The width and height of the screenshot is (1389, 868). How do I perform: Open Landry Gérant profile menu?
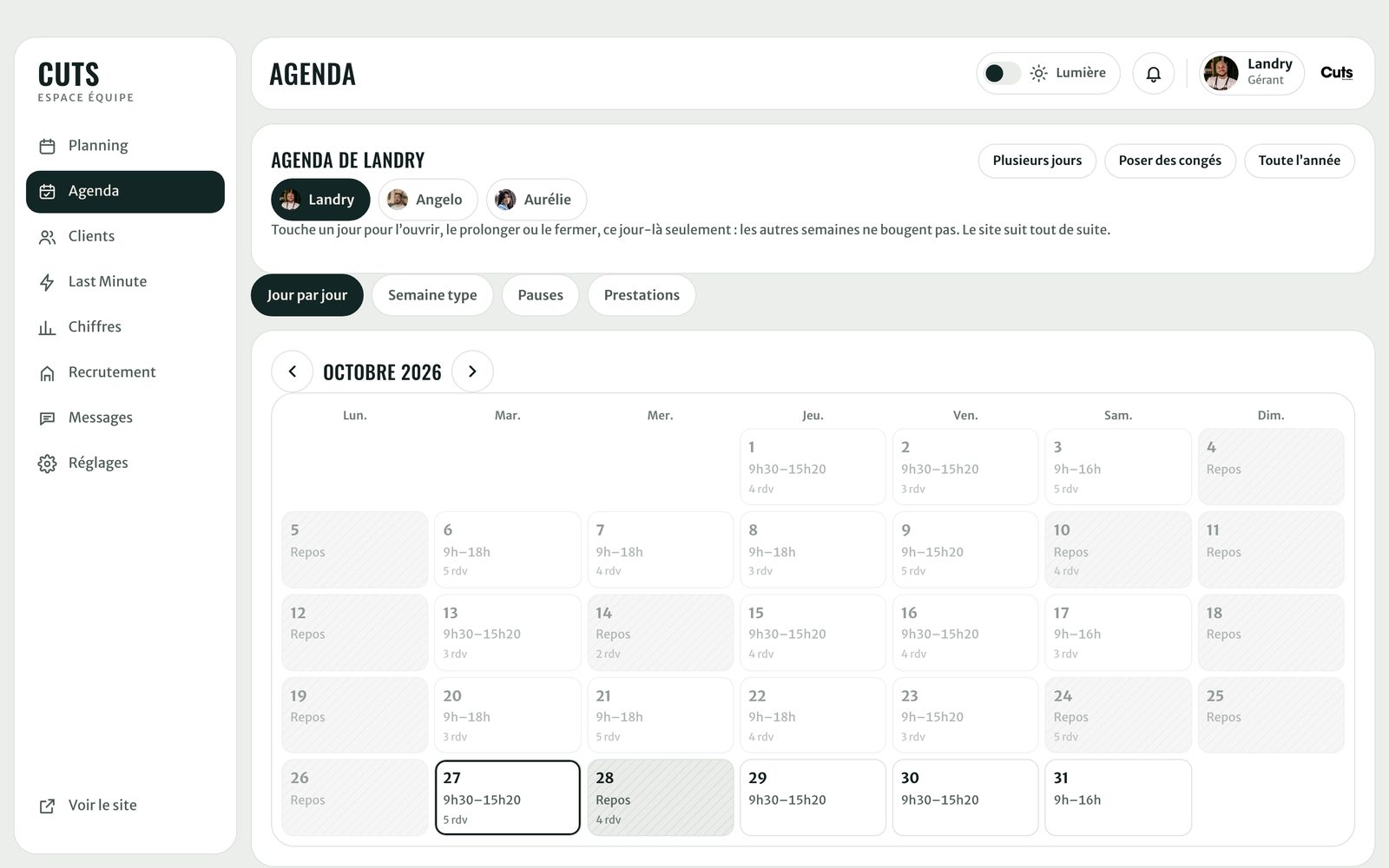tap(1252, 74)
